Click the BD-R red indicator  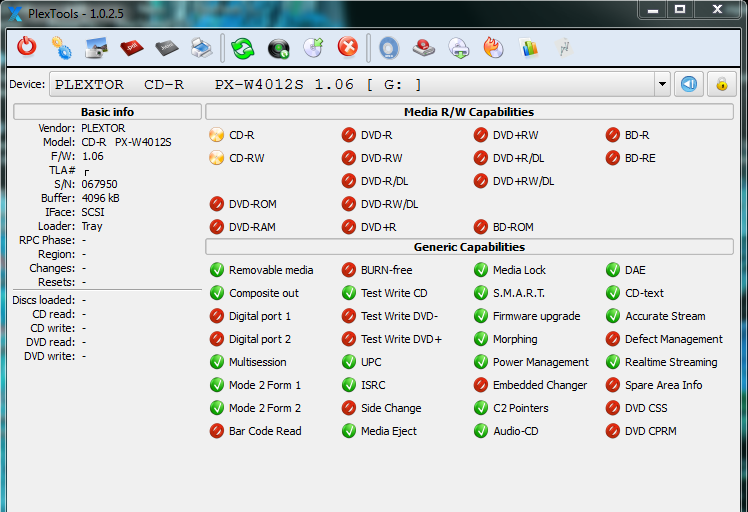tap(613, 135)
